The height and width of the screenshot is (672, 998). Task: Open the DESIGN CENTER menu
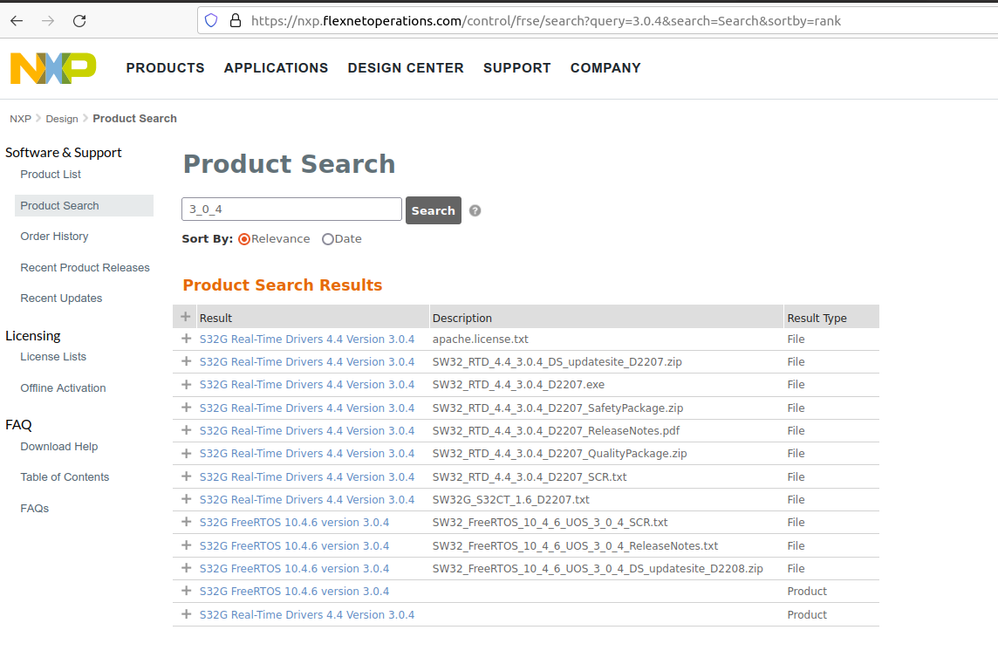405,68
